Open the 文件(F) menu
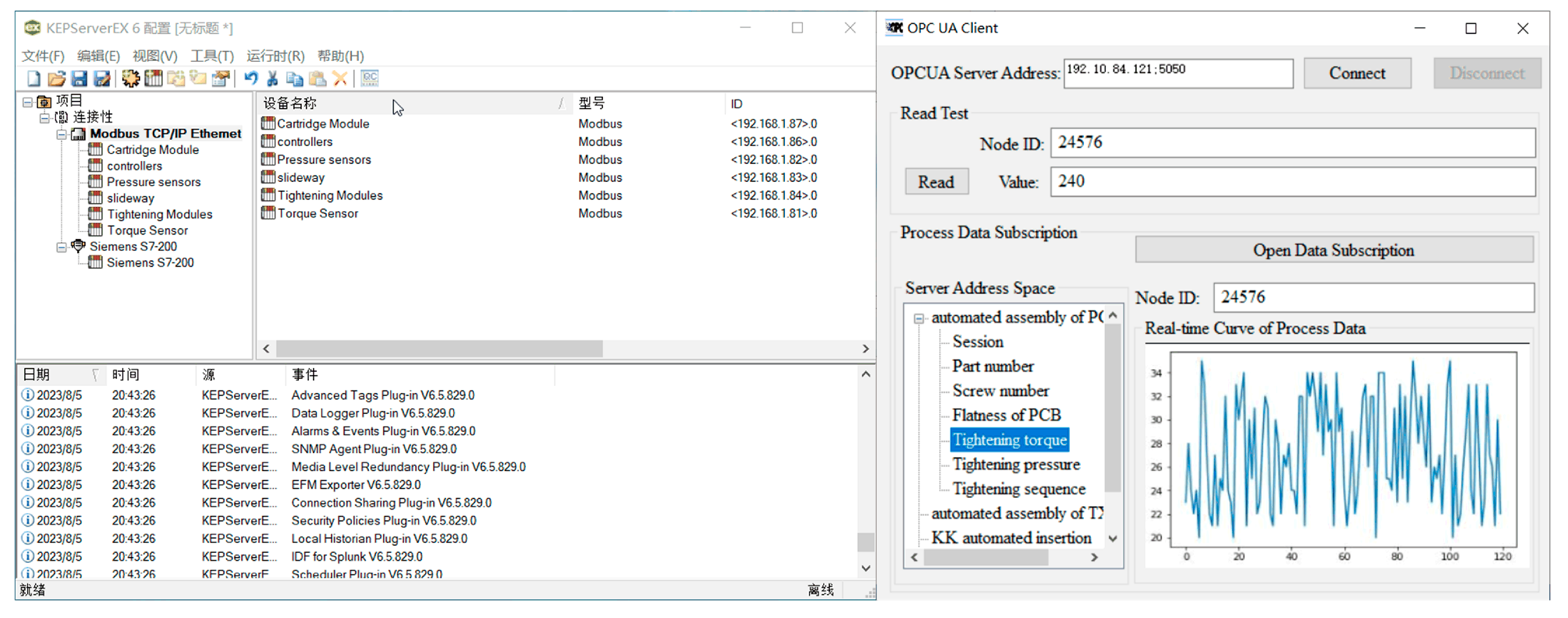Image resolution: width=1568 pixels, height=618 pixels. [x=43, y=56]
